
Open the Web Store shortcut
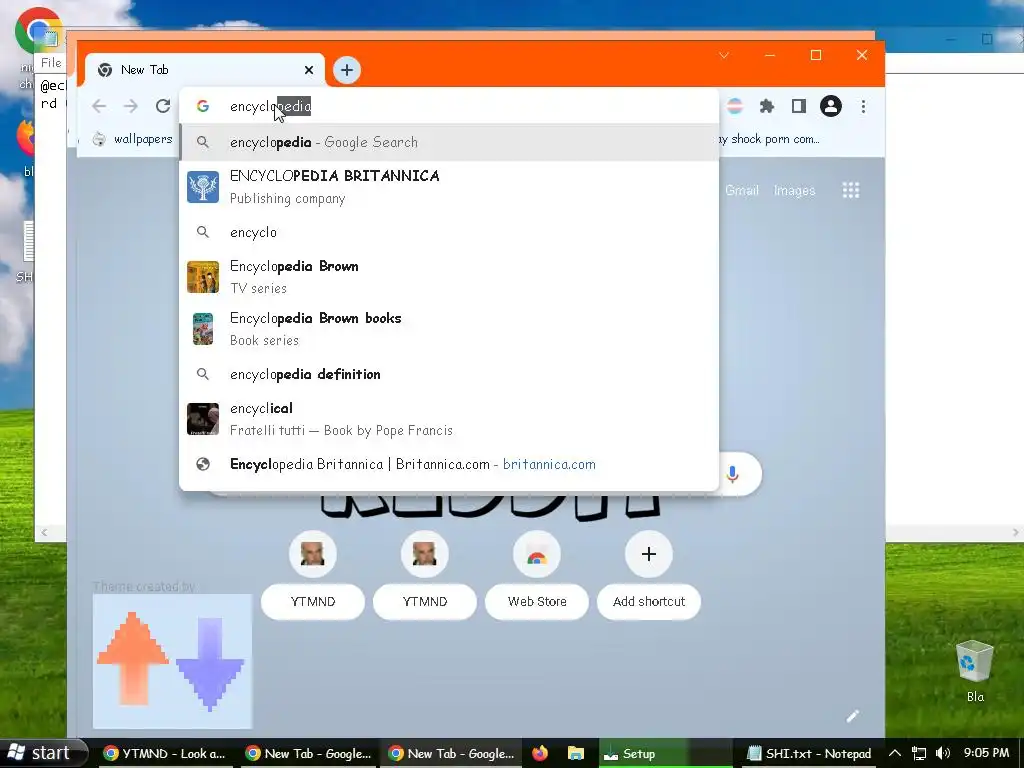(x=537, y=554)
